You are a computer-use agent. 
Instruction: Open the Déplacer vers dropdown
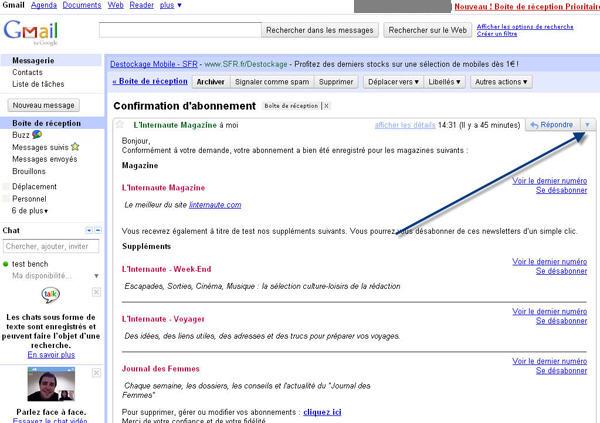click(x=393, y=82)
